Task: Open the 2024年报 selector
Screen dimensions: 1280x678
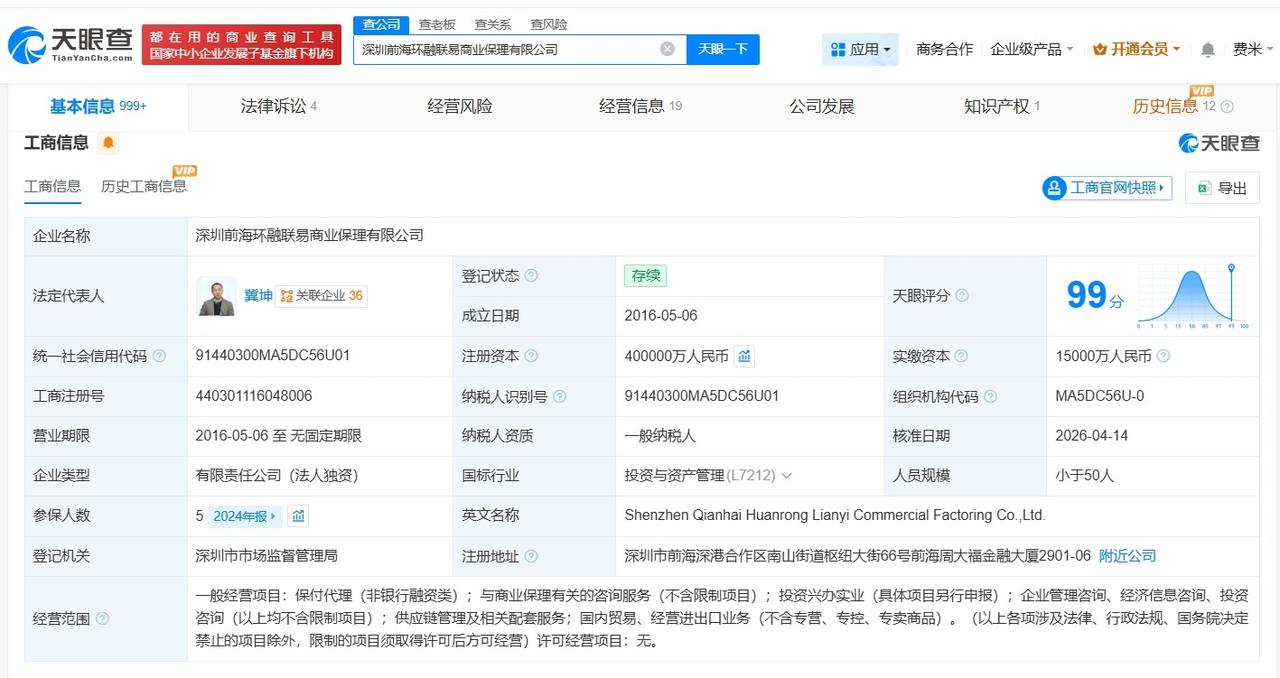Action: 245,516
